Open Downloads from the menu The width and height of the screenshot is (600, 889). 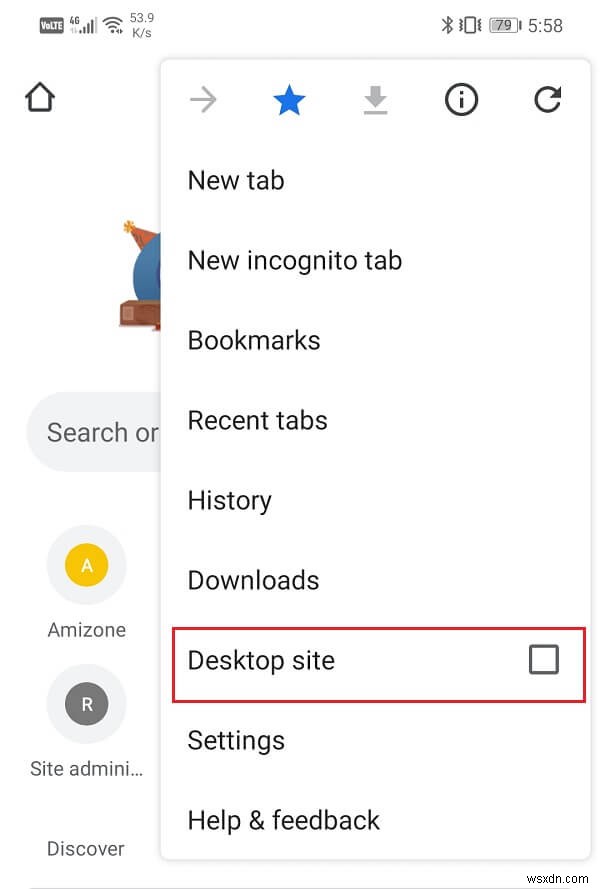pyautogui.click(x=253, y=580)
